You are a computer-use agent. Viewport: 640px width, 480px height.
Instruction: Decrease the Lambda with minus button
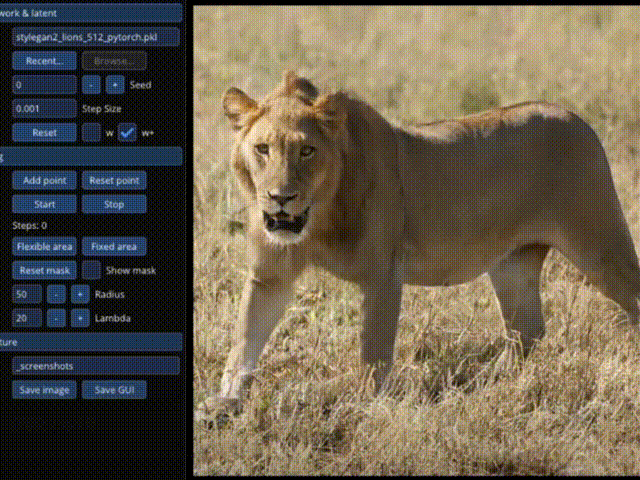coord(56,318)
